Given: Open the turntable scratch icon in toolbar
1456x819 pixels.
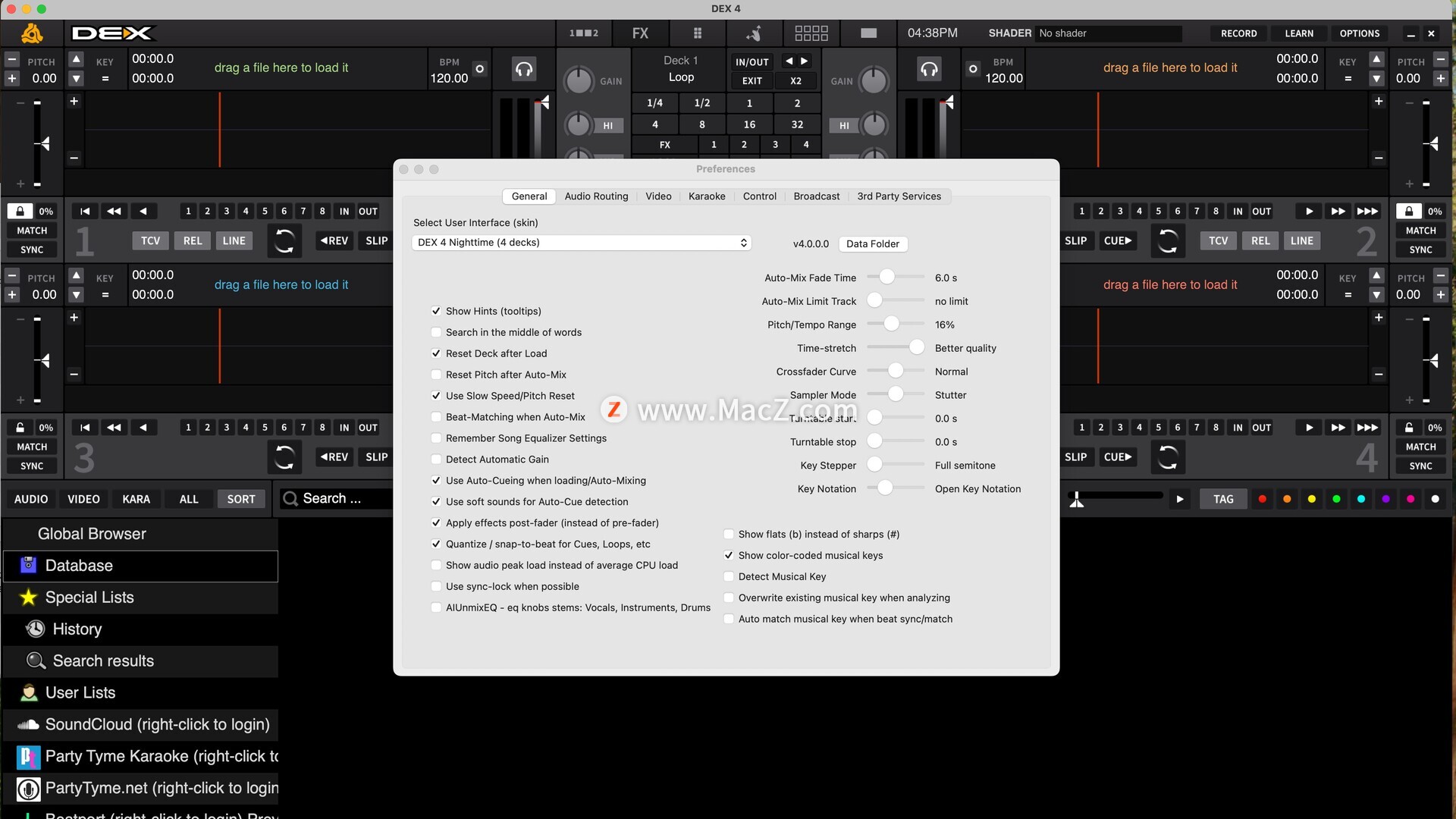Looking at the screenshot, I should click(754, 33).
